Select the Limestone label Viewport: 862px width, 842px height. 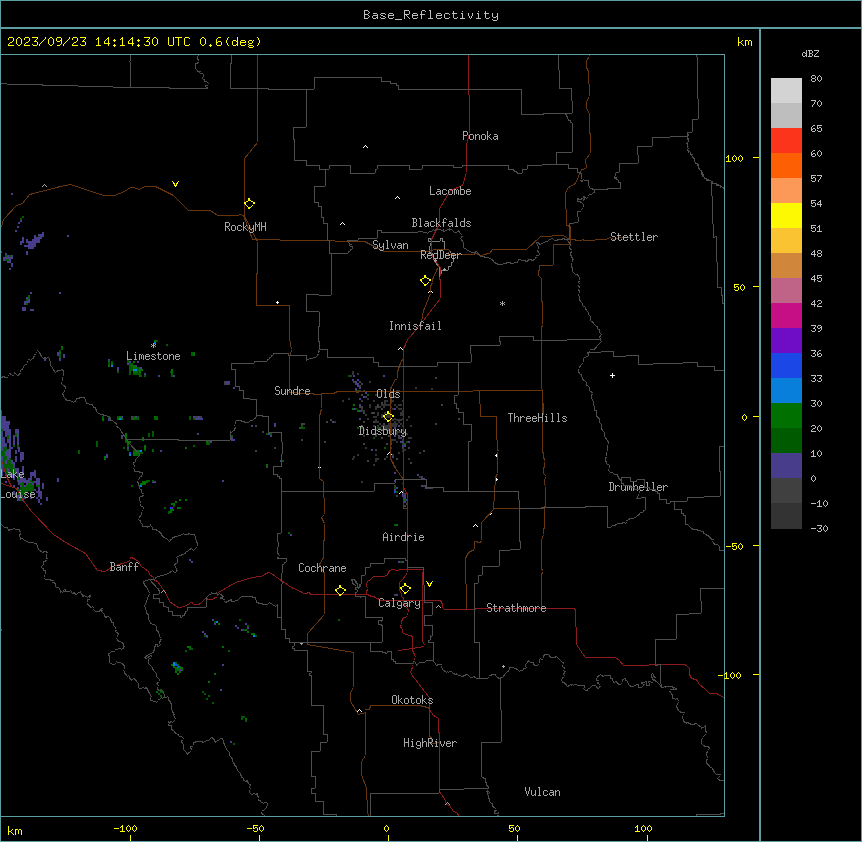pyautogui.click(x=153, y=356)
